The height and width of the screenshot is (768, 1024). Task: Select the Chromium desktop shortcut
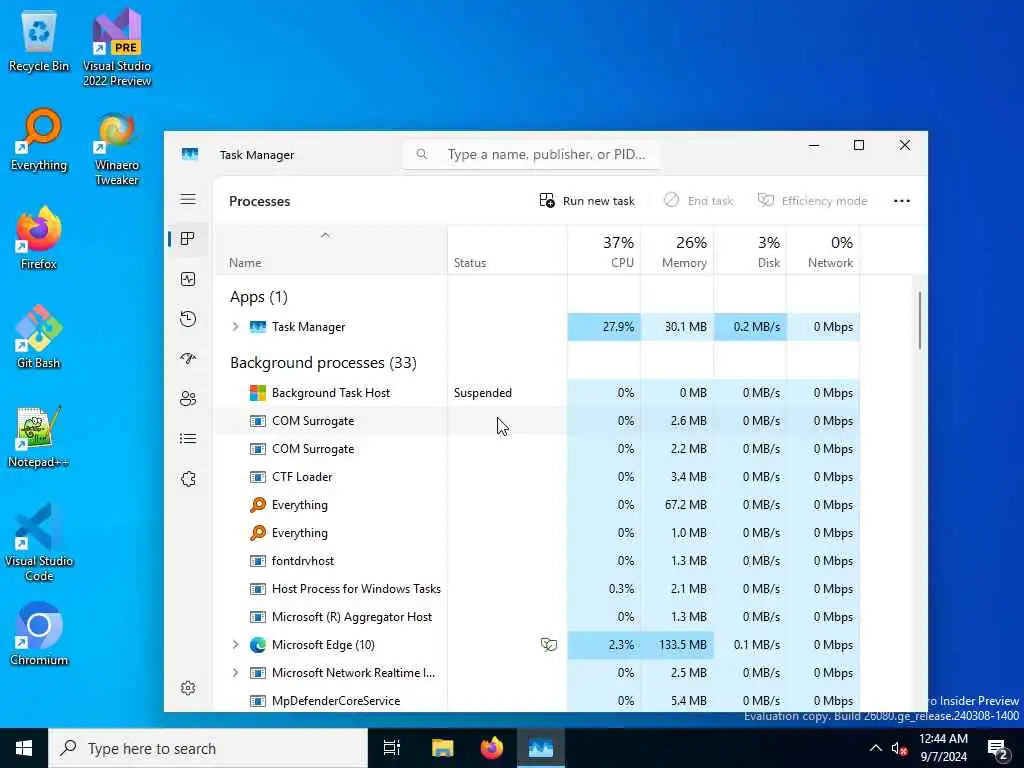pyautogui.click(x=39, y=634)
